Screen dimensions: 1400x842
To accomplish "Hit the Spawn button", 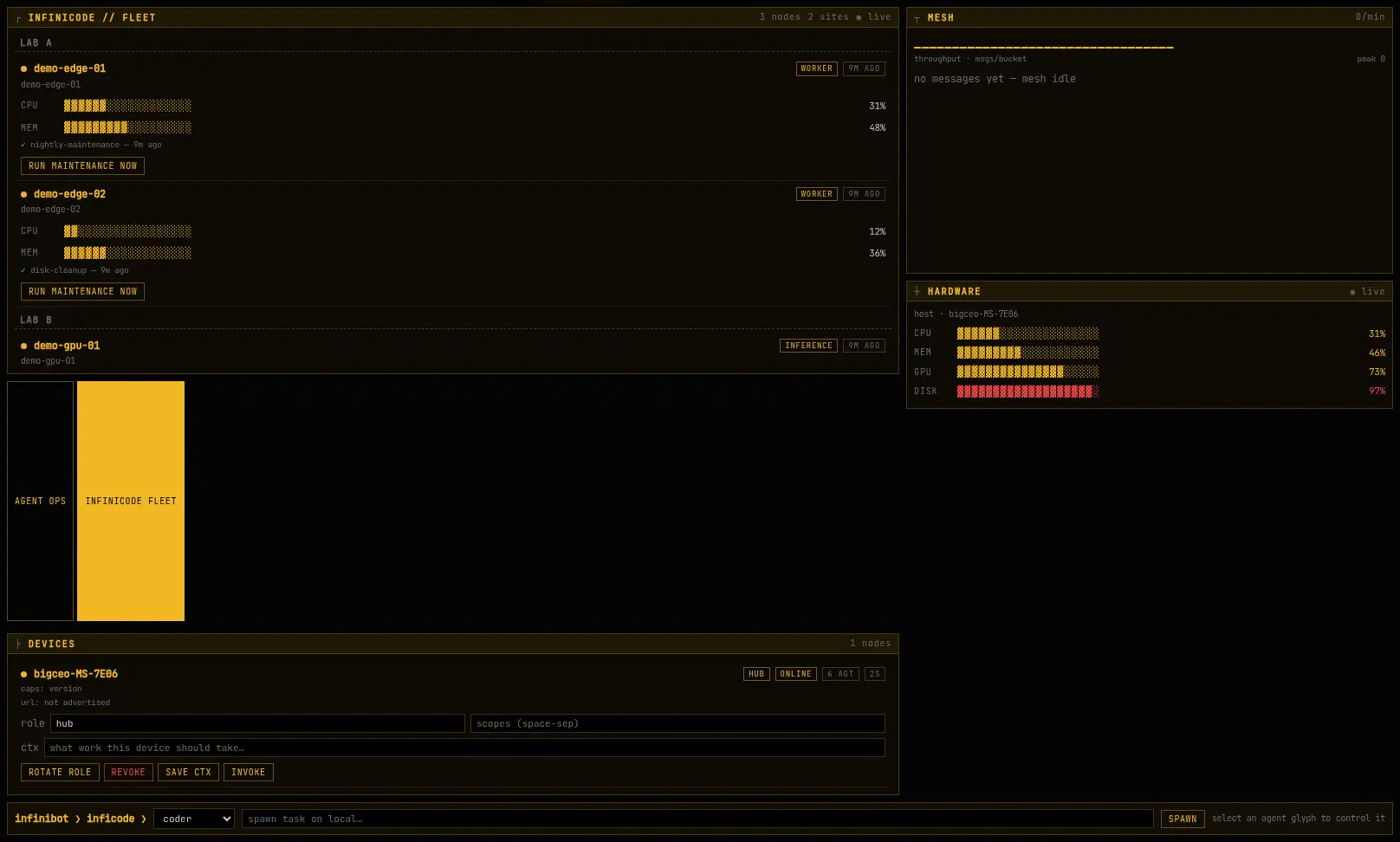I will pyautogui.click(x=1183, y=819).
